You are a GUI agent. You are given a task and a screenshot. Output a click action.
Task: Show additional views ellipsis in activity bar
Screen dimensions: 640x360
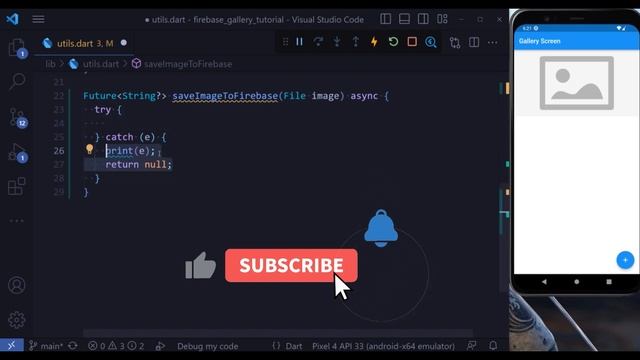click(x=17, y=221)
